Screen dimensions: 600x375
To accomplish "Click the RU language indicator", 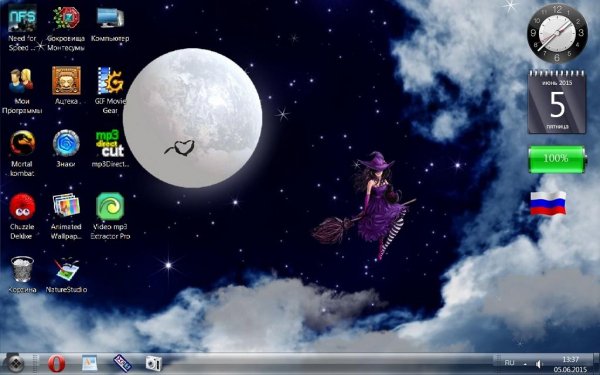I will coord(509,363).
